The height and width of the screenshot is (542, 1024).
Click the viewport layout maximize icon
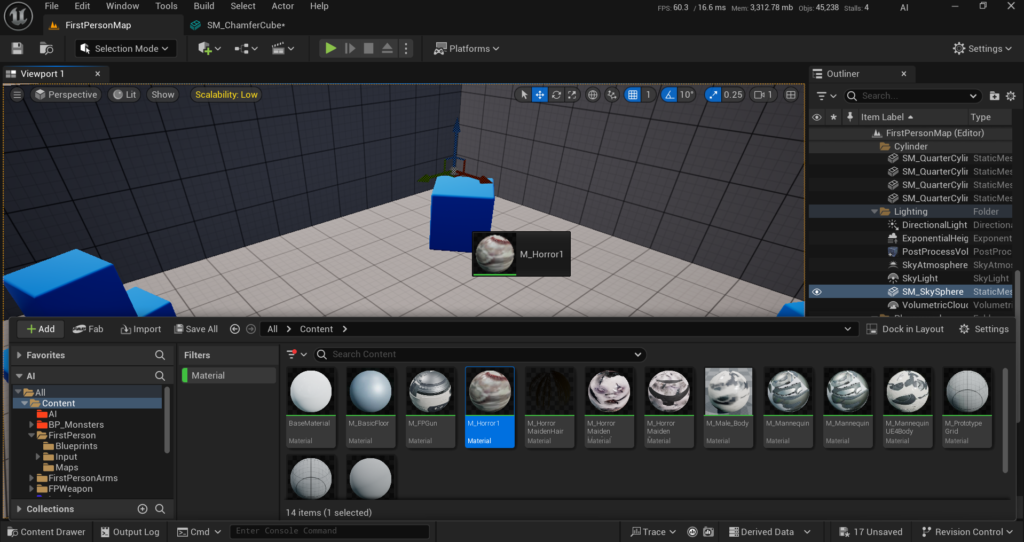click(x=791, y=95)
